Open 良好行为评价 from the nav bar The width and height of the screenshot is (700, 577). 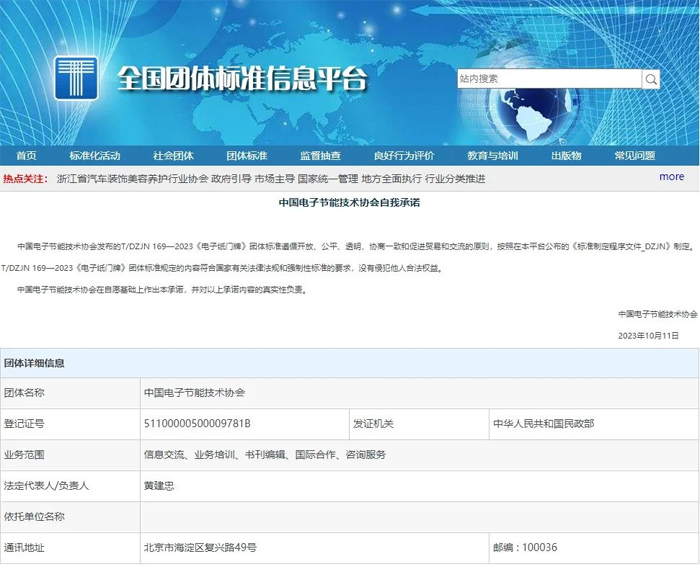(404, 156)
